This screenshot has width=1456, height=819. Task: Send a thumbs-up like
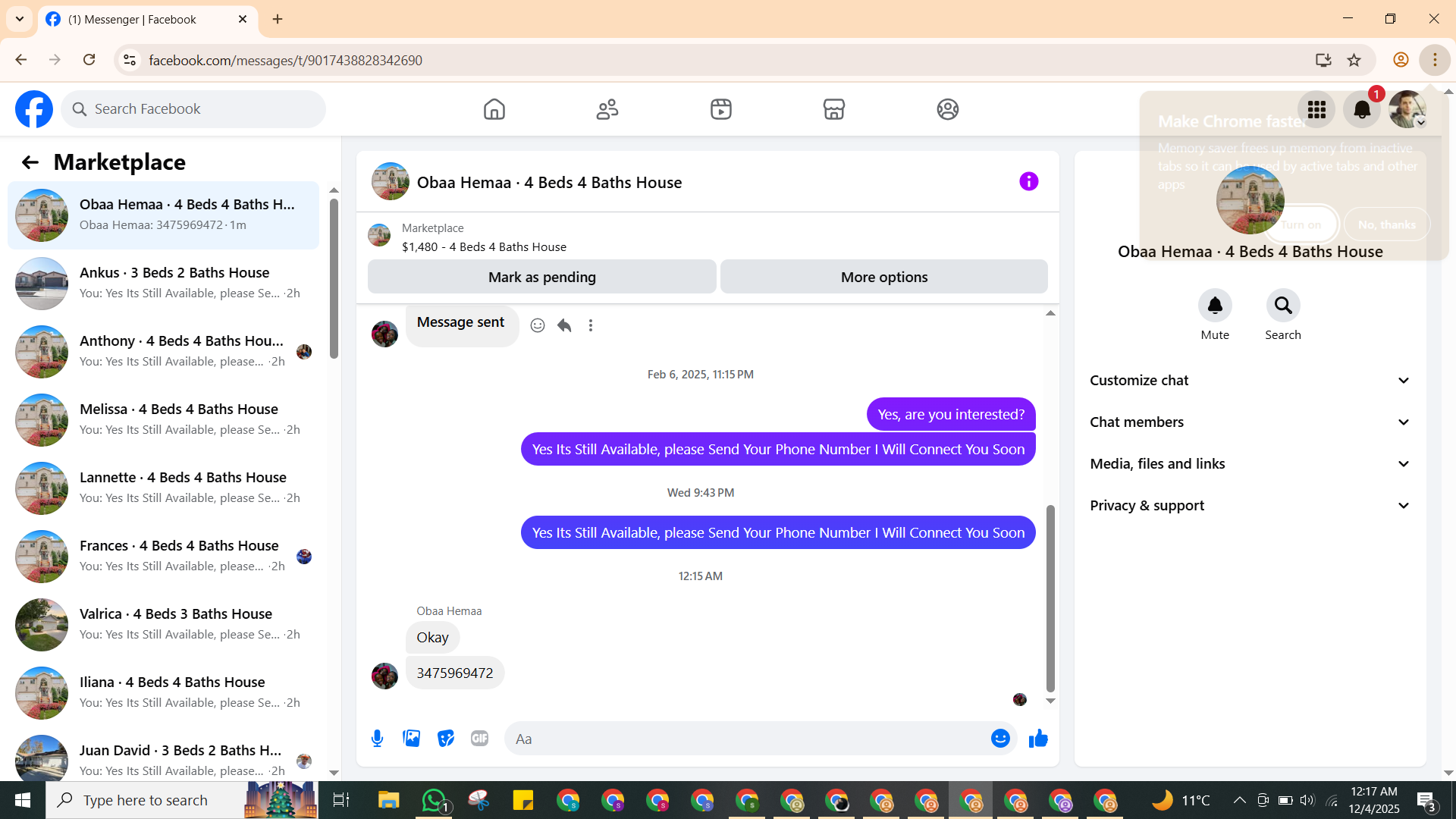coord(1038,739)
